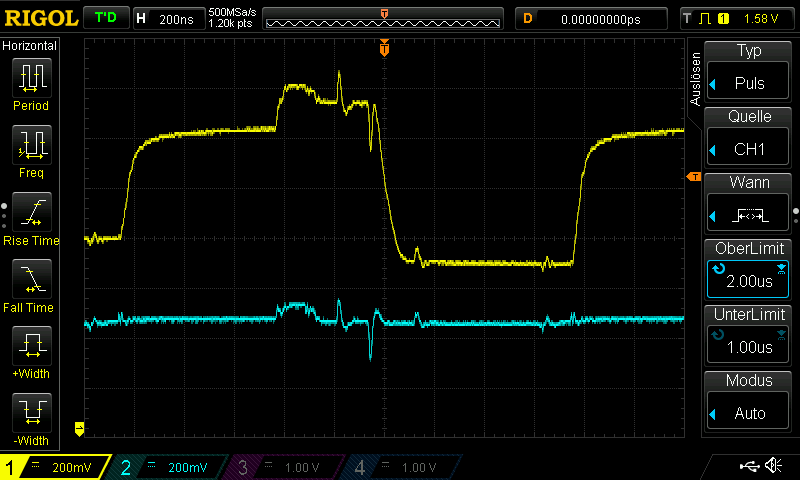
Task: Click the orange trigger level marker at right edge
Action: (694, 176)
